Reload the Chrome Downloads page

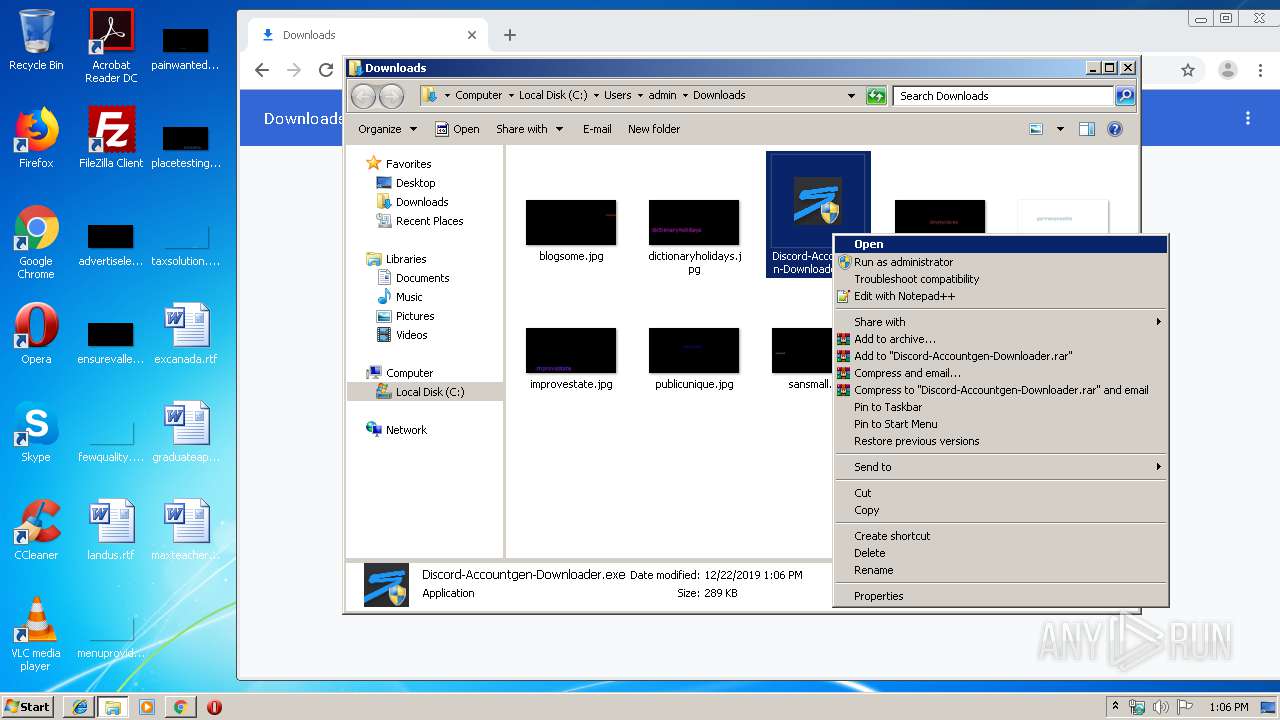[326, 70]
